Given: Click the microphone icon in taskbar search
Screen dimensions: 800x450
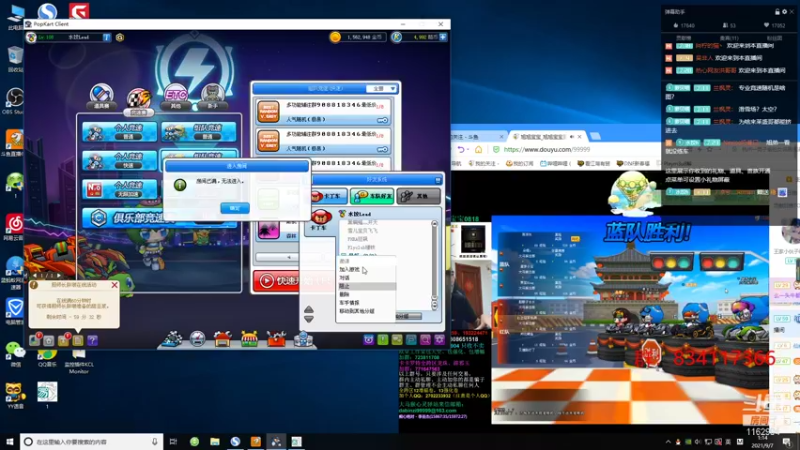Looking at the screenshot, I should (x=155, y=442).
